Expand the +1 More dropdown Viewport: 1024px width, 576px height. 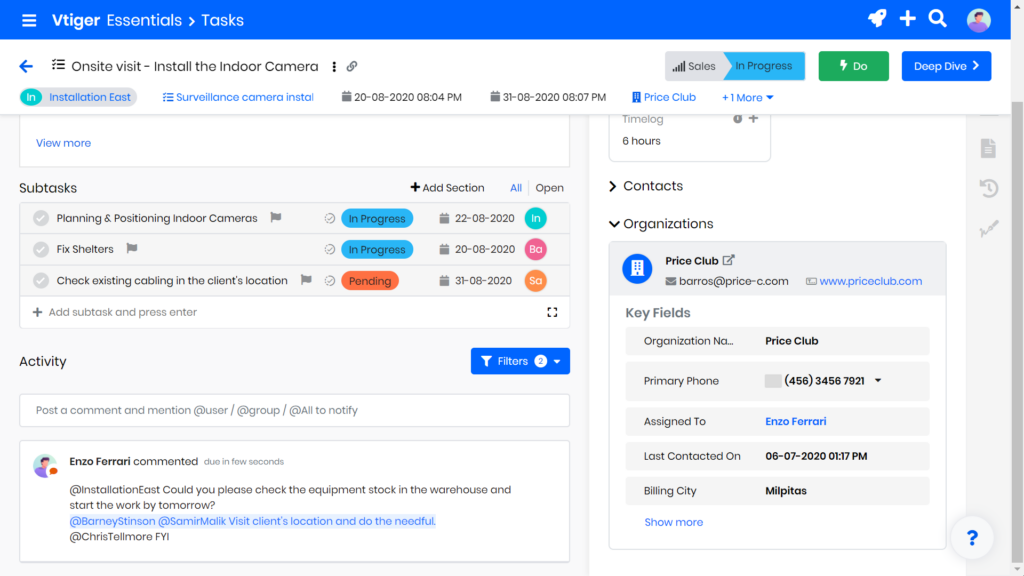click(748, 98)
